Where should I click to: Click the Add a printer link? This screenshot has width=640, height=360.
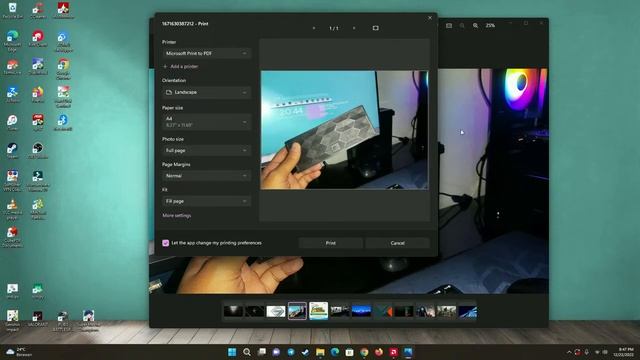(x=181, y=66)
